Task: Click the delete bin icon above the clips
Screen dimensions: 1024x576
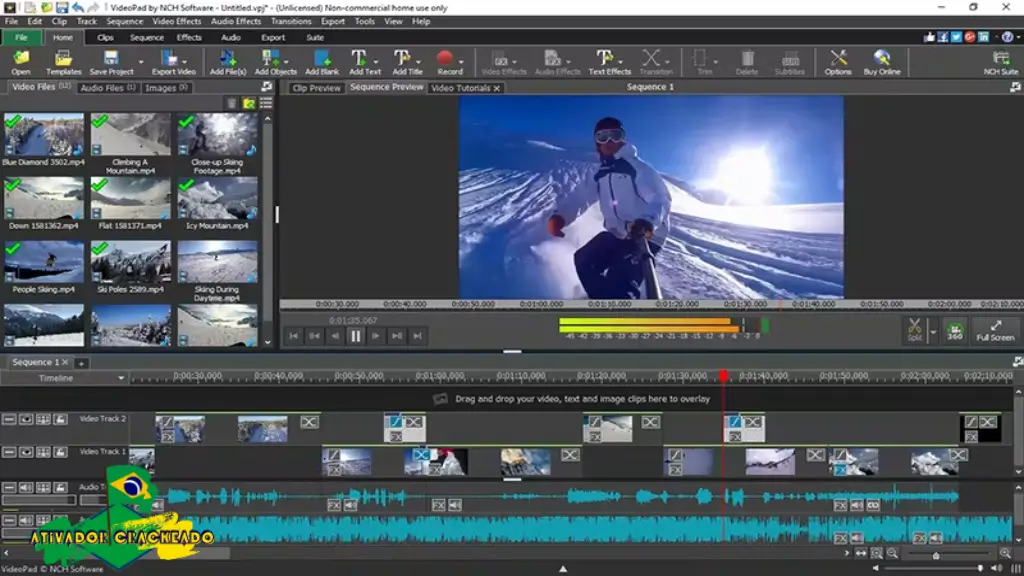Action: [232, 103]
